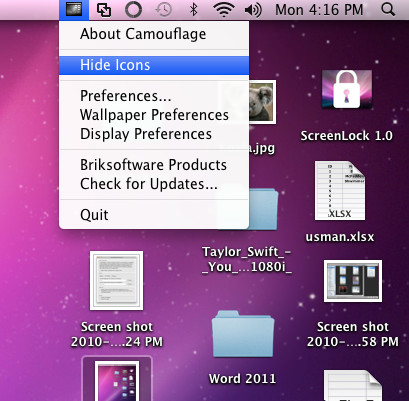
Task: Select Hide Icons menu item
Action: point(154,65)
